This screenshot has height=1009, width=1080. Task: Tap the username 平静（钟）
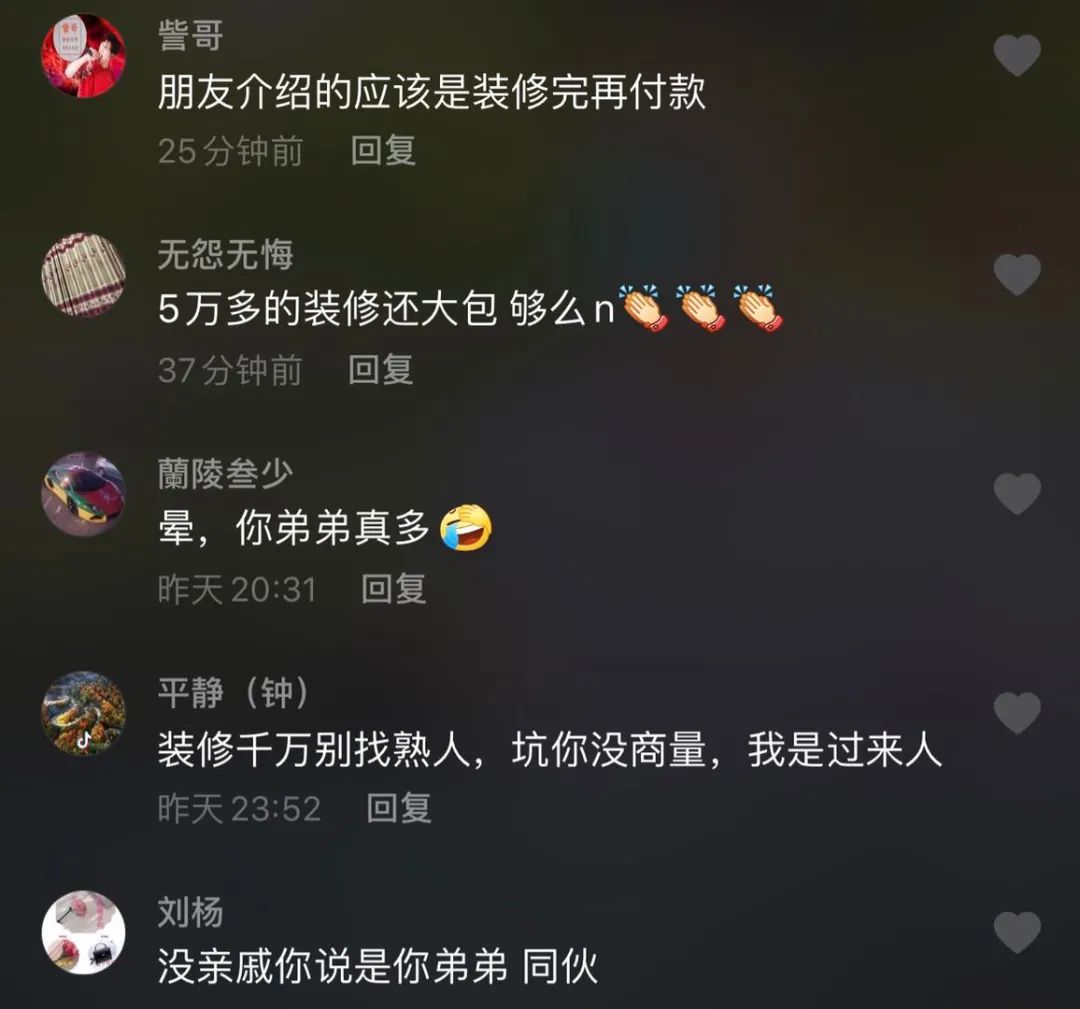click(234, 693)
